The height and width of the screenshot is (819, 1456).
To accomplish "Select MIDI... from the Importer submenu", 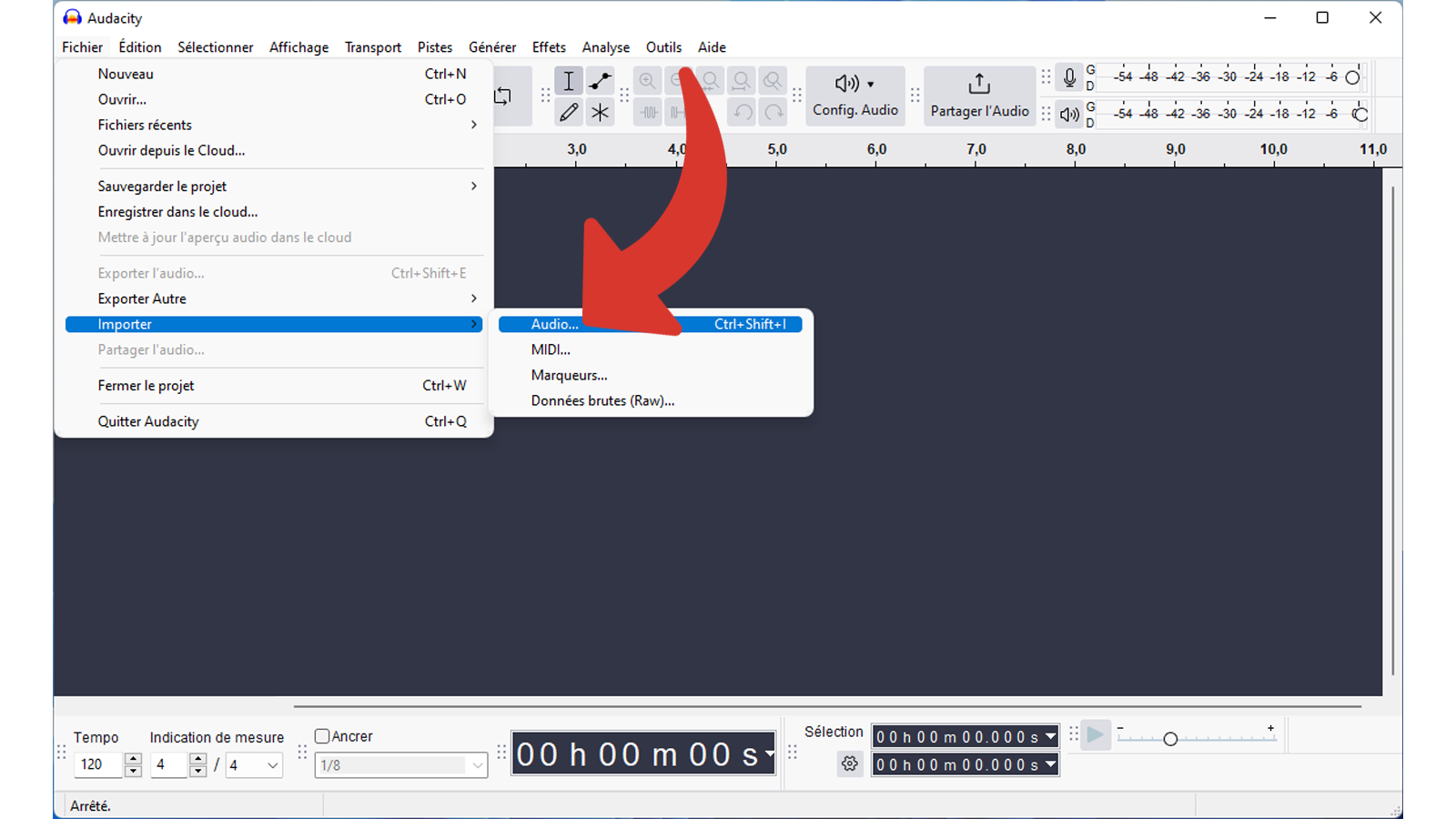I will (551, 349).
